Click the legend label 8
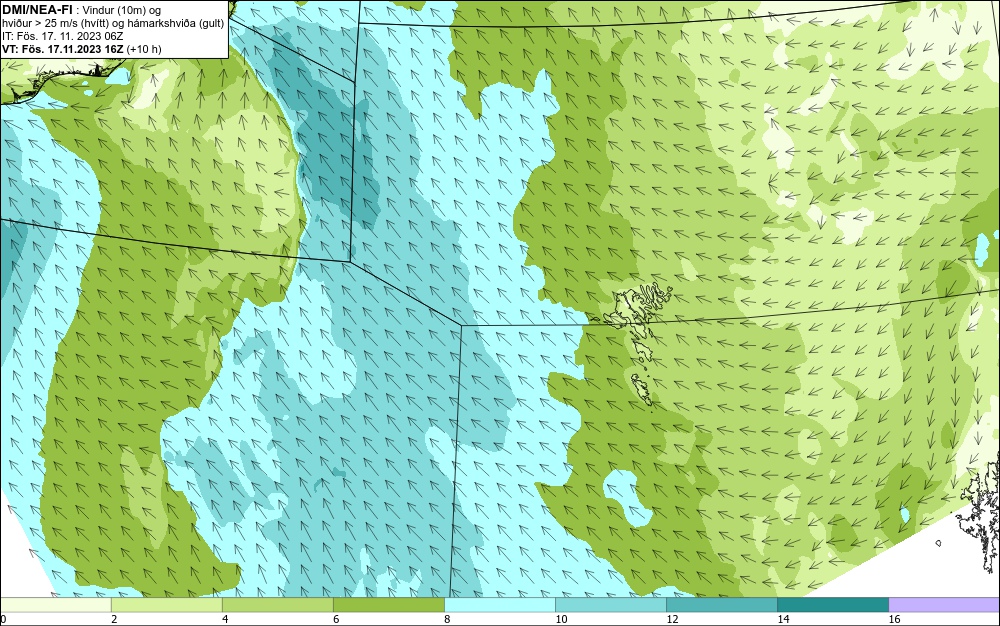Viewport: 1000px width, 626px height. click(447, 619)
